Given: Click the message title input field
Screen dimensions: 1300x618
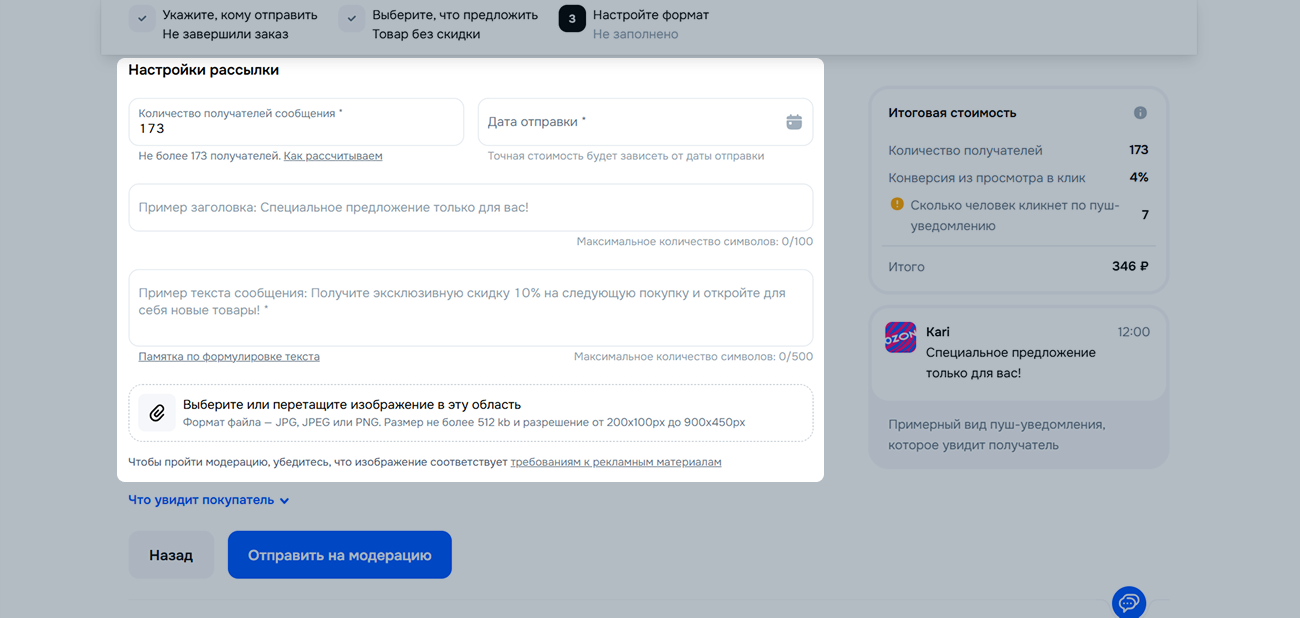Looking at the screenshot, I should [470, 208].
